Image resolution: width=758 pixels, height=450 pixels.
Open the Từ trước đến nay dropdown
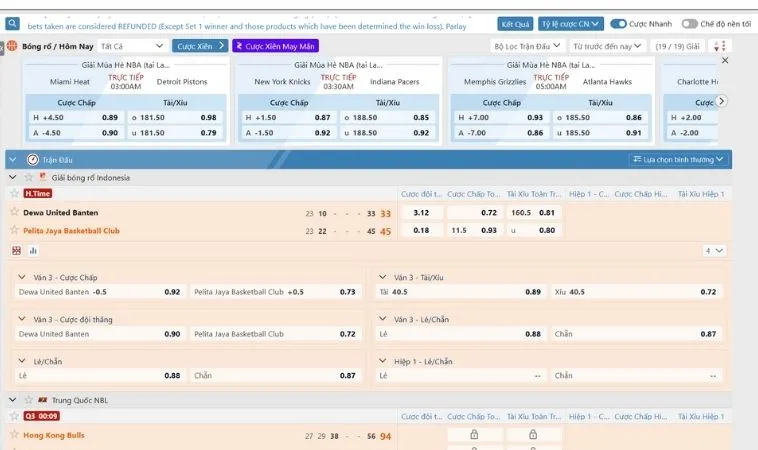[x=607, y=46]
